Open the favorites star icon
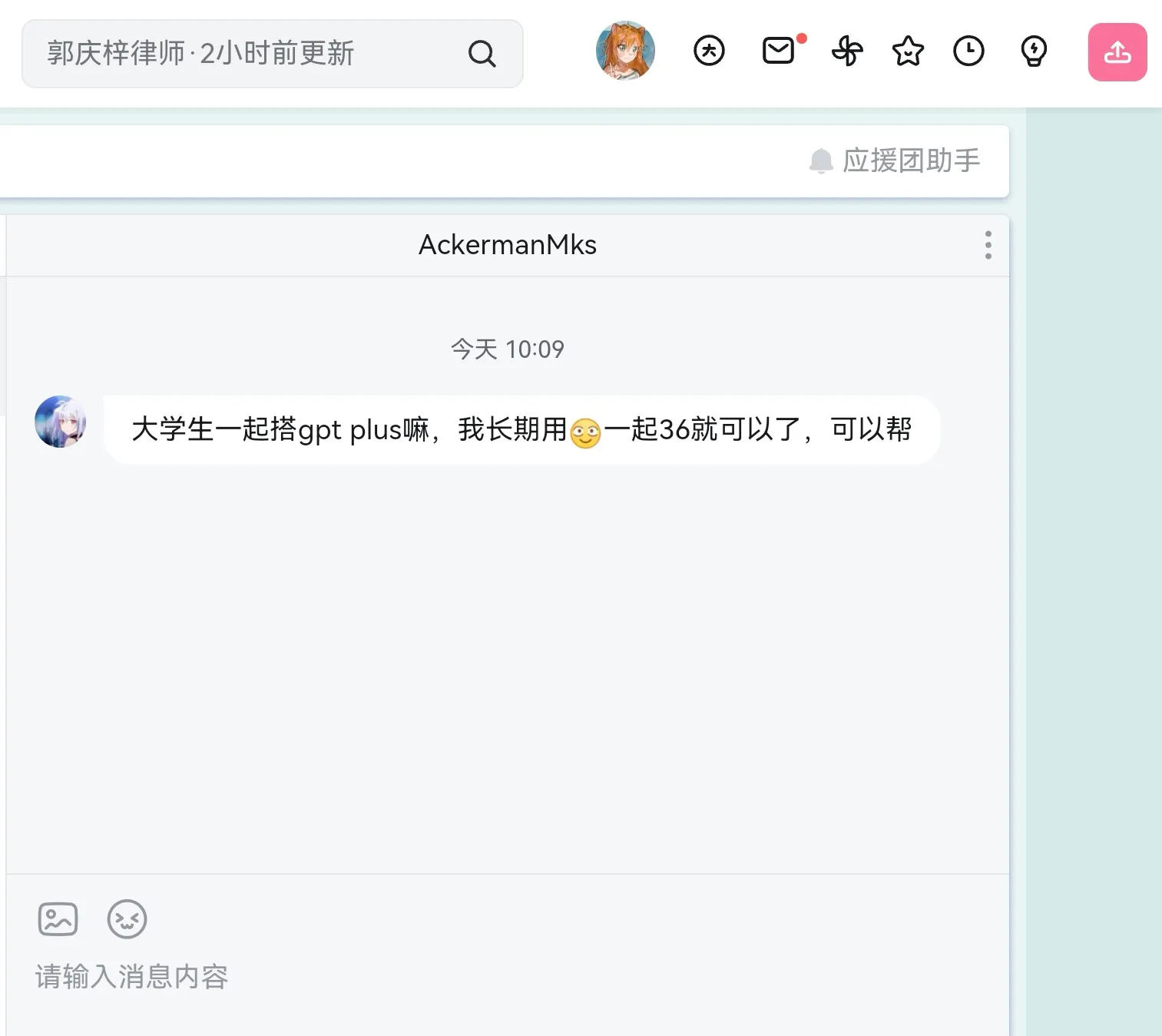Image resolution: width=1162 pixels, height=1036 pixels. click(908, 51)
